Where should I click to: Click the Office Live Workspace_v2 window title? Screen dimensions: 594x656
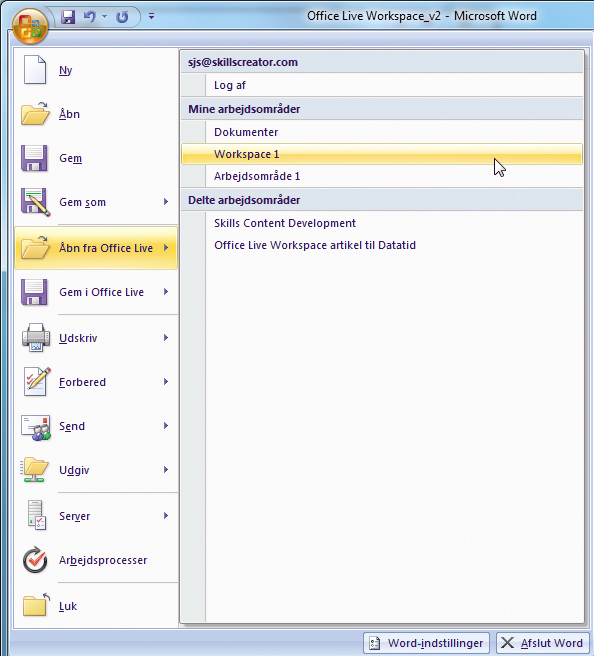point(422,16)
